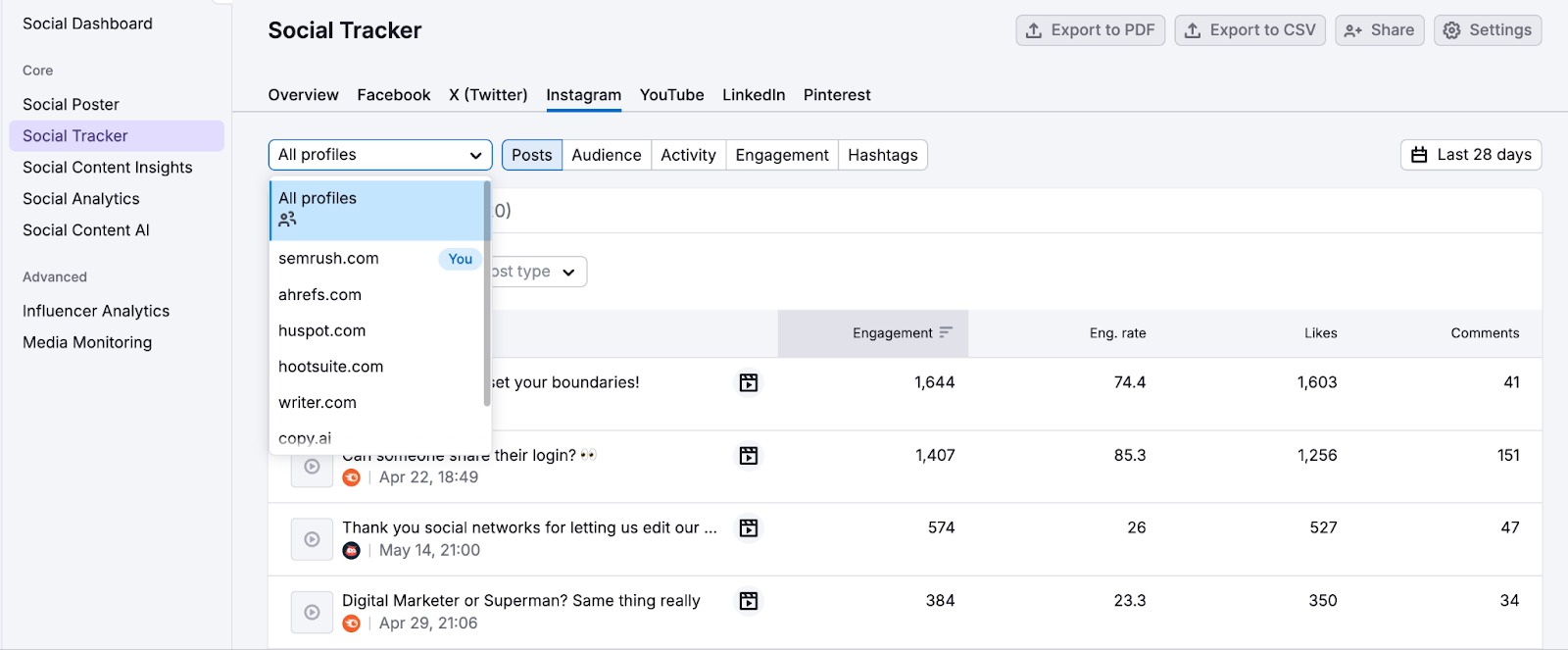The width and height of the screenshot is (1568, 650).
Task: Click reel icon in 'share their login' row
Action: click(x=749, y=455)
